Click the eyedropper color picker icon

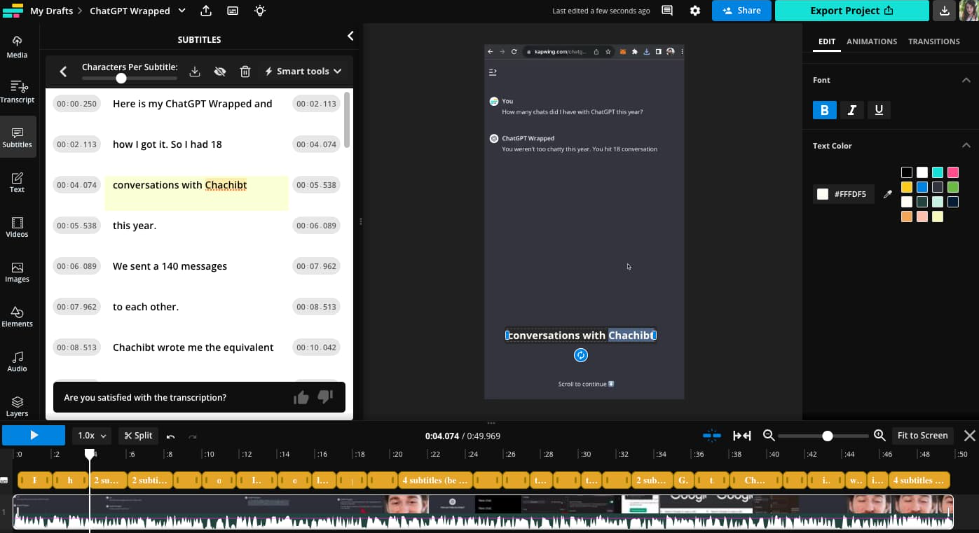coord(887,194)
